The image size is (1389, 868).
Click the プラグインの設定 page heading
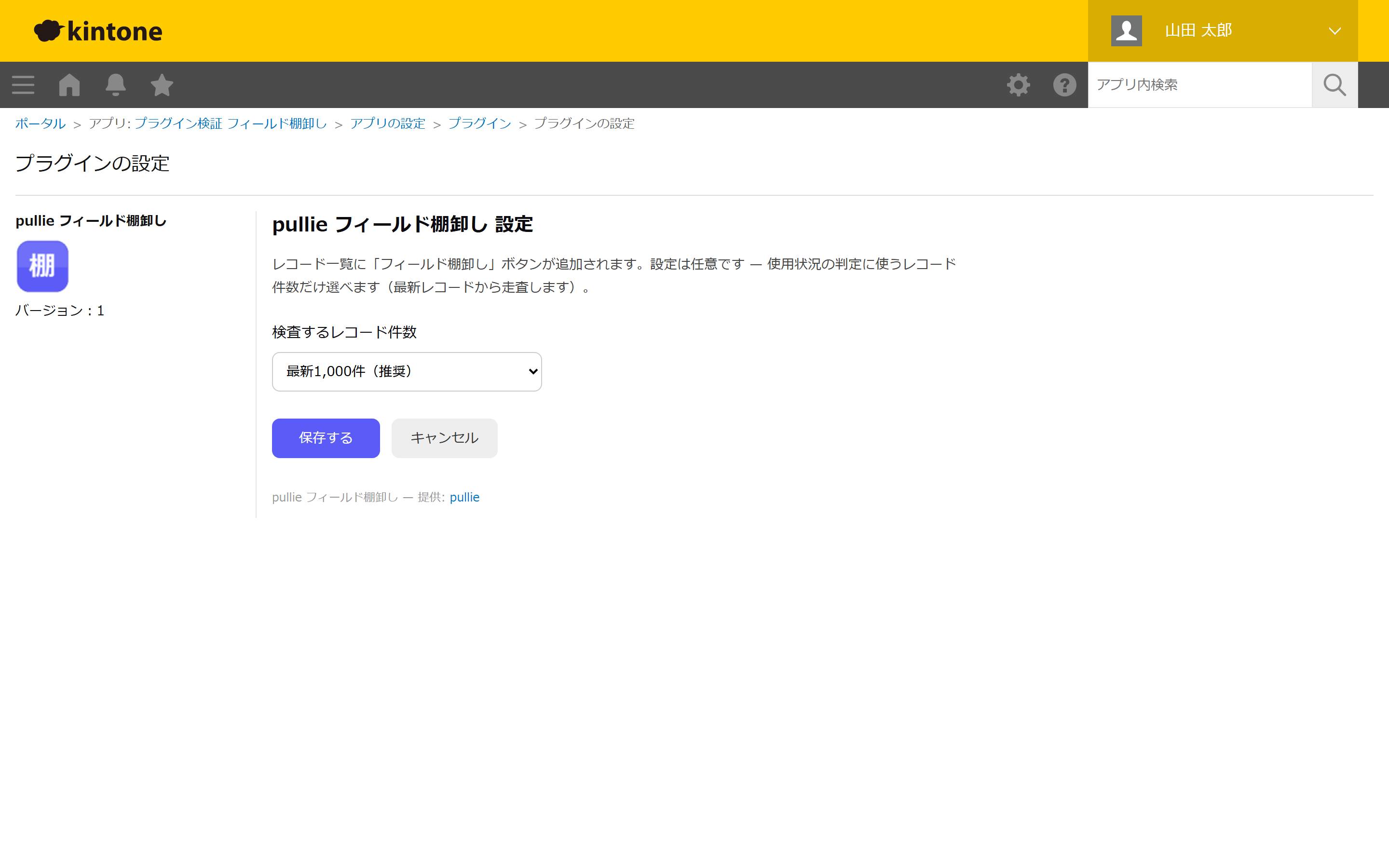coord(93,163)
